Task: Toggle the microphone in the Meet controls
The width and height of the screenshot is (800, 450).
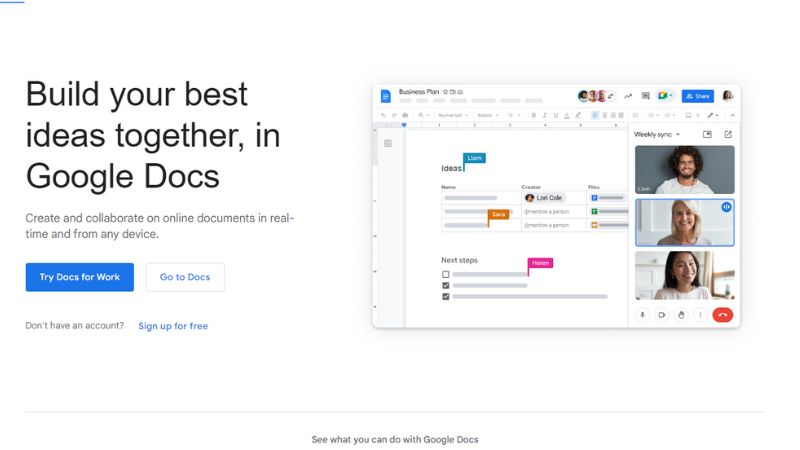Action: click(x=642, y=315)
